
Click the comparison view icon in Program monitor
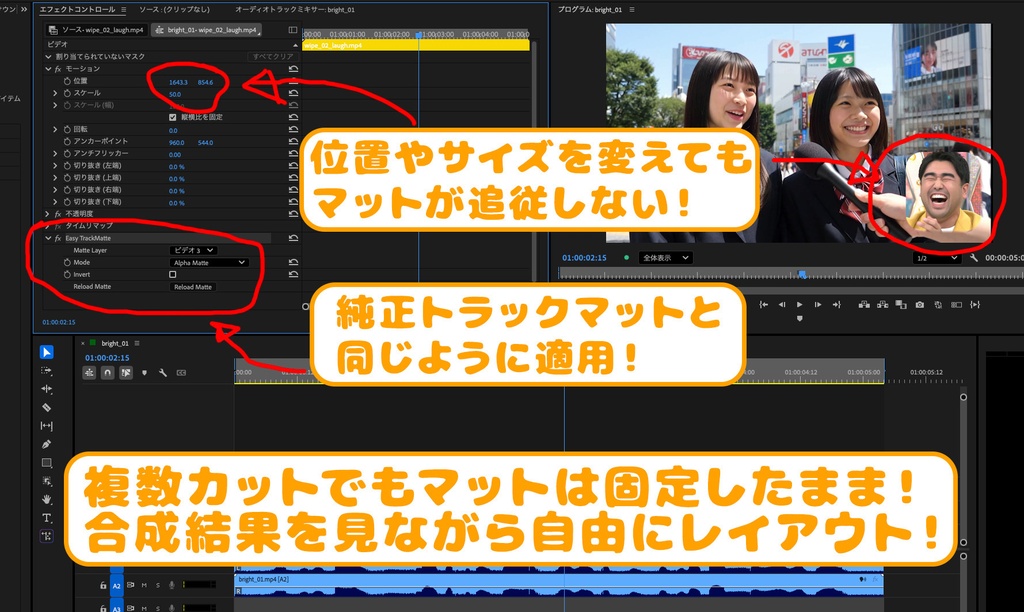click(x=956, y=304)
